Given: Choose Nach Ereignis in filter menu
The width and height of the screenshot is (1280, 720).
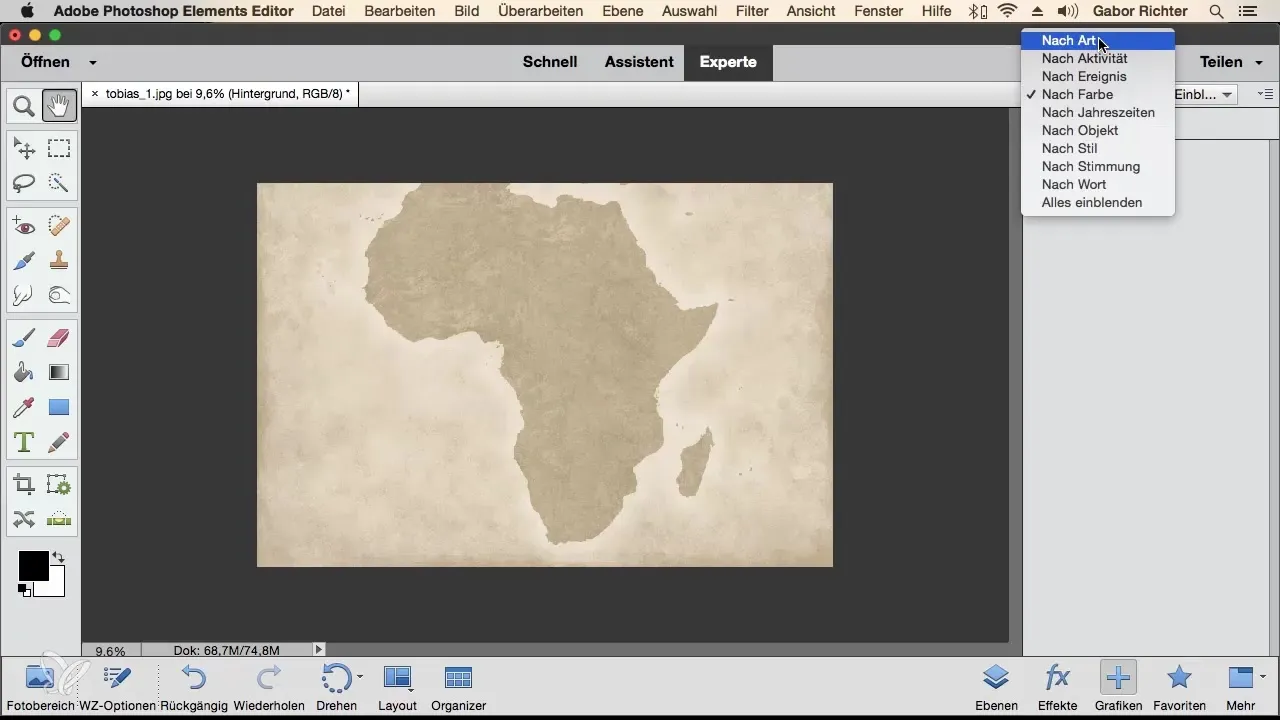Looking at the screenshot, I should (x=1097, y=77).
